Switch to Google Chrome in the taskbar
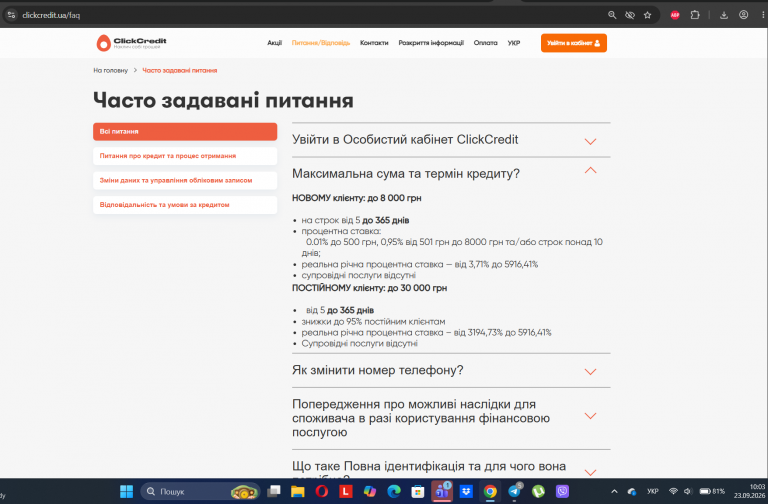This screenshot has height=504, width=768. [490, 491]
